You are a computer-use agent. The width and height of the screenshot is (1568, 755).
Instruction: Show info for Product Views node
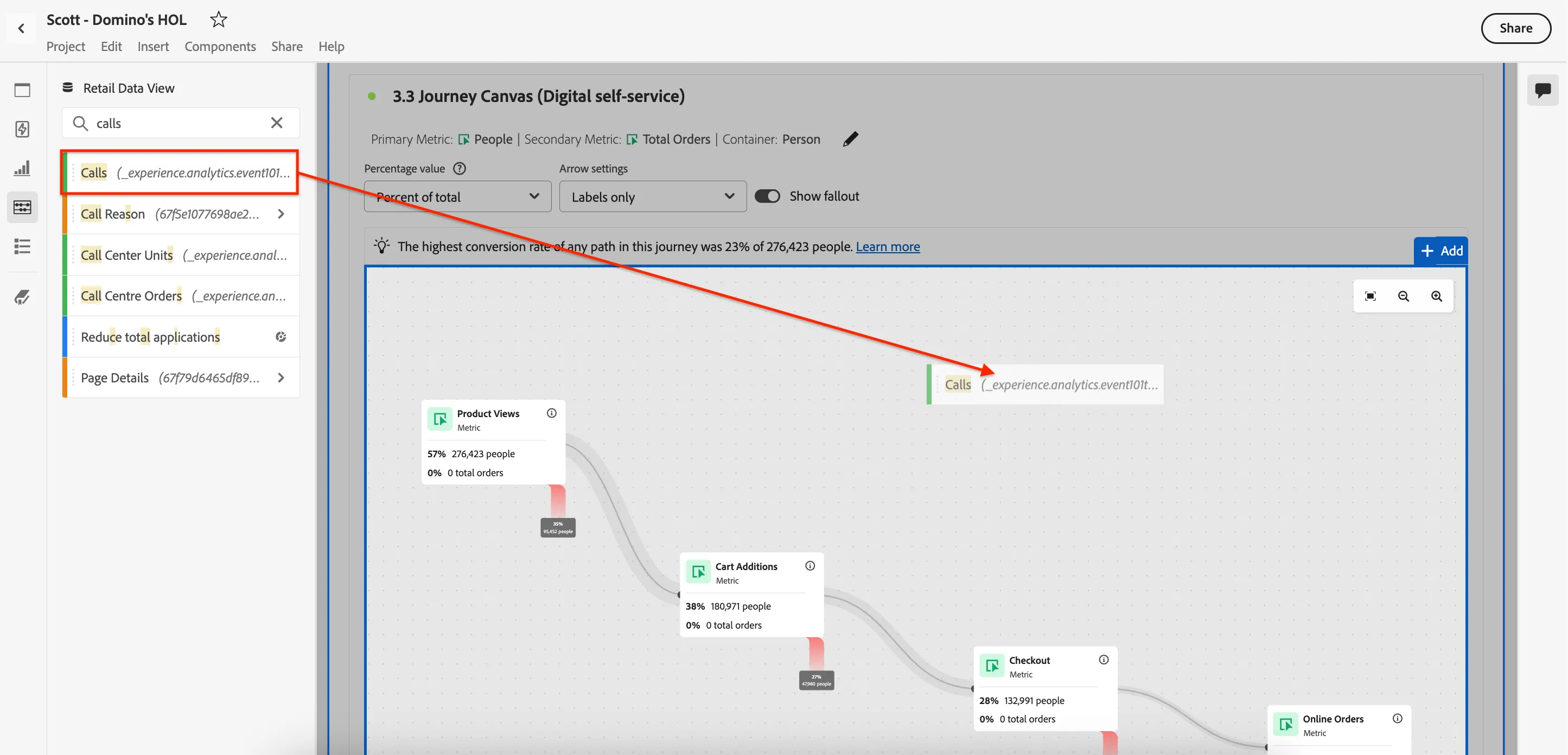coord(551,413)
